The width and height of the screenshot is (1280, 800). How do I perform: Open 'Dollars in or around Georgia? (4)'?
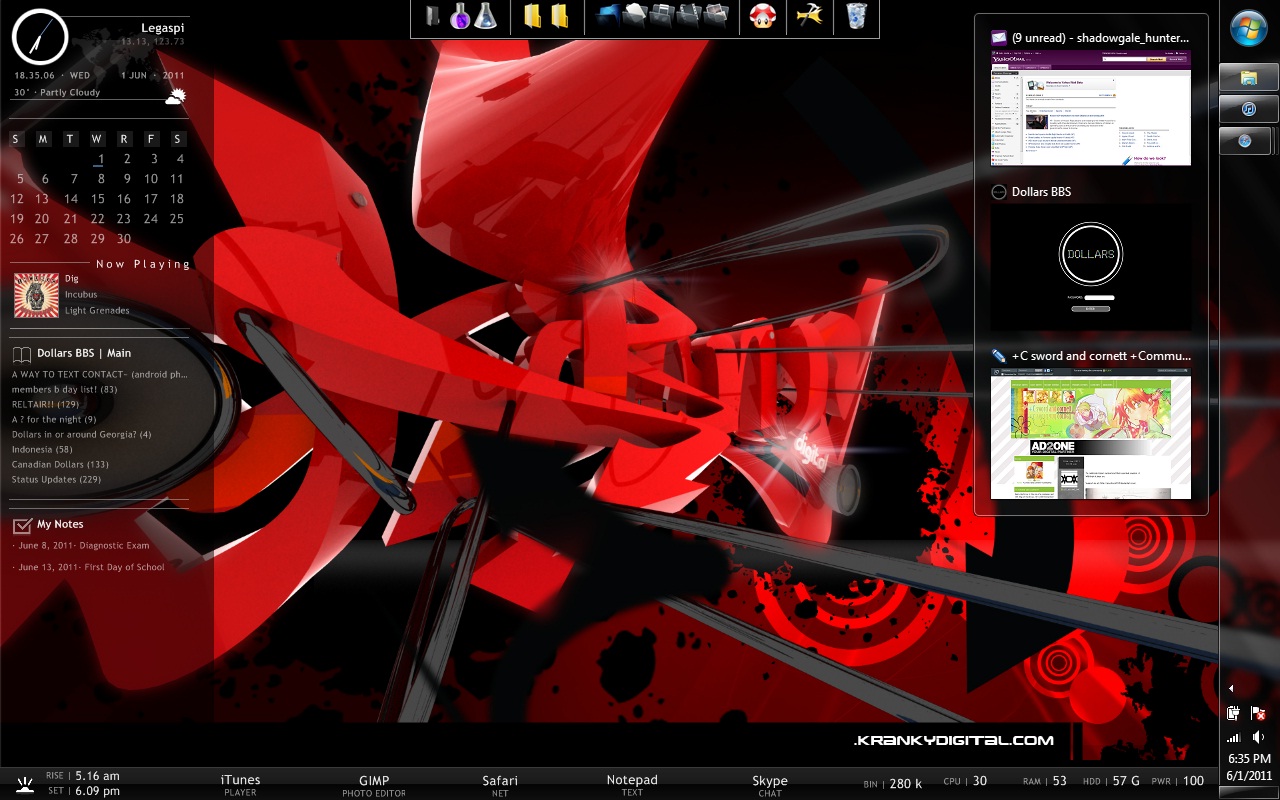(x=81, y=434)
